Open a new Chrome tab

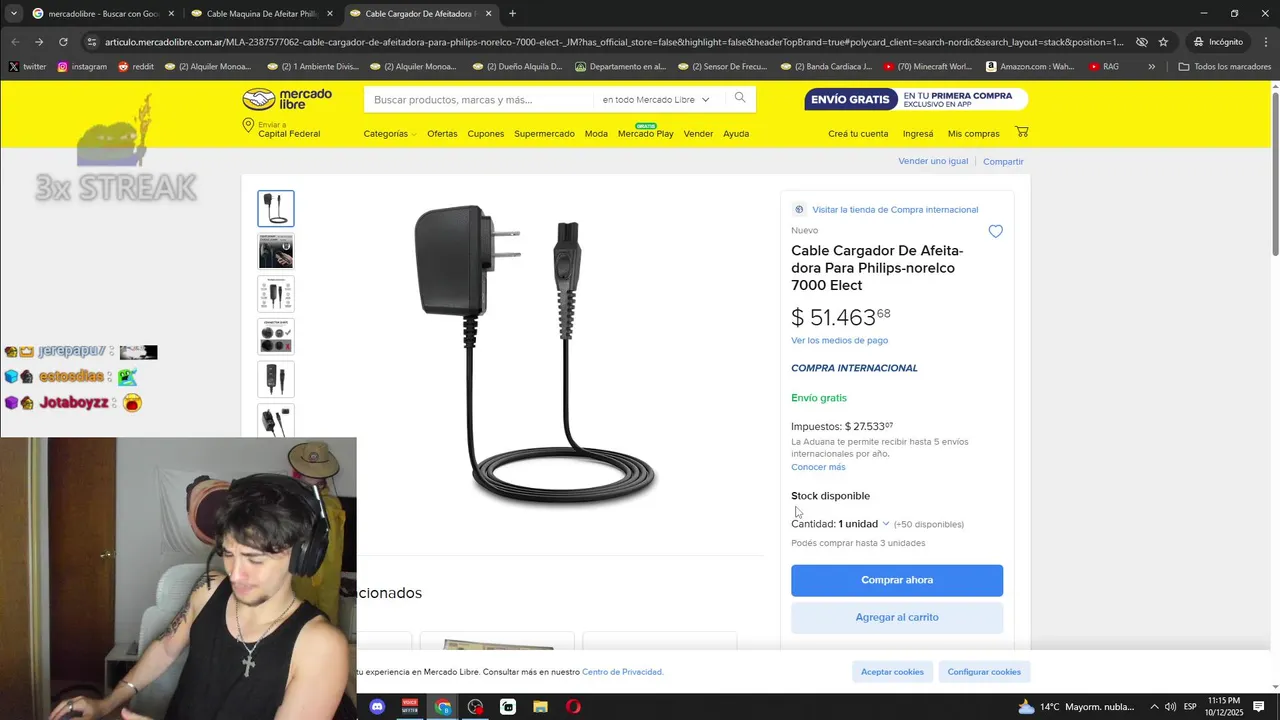tap(512, 14)
